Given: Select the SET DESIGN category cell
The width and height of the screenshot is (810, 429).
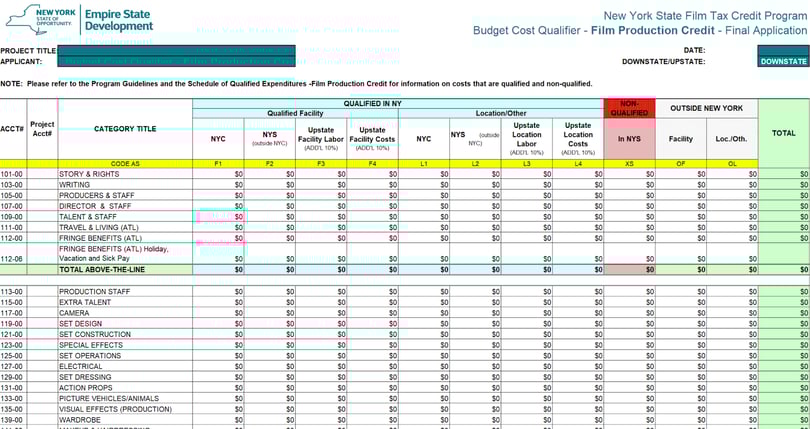Looking at the screenshot, I should click(x=125, y=324).
